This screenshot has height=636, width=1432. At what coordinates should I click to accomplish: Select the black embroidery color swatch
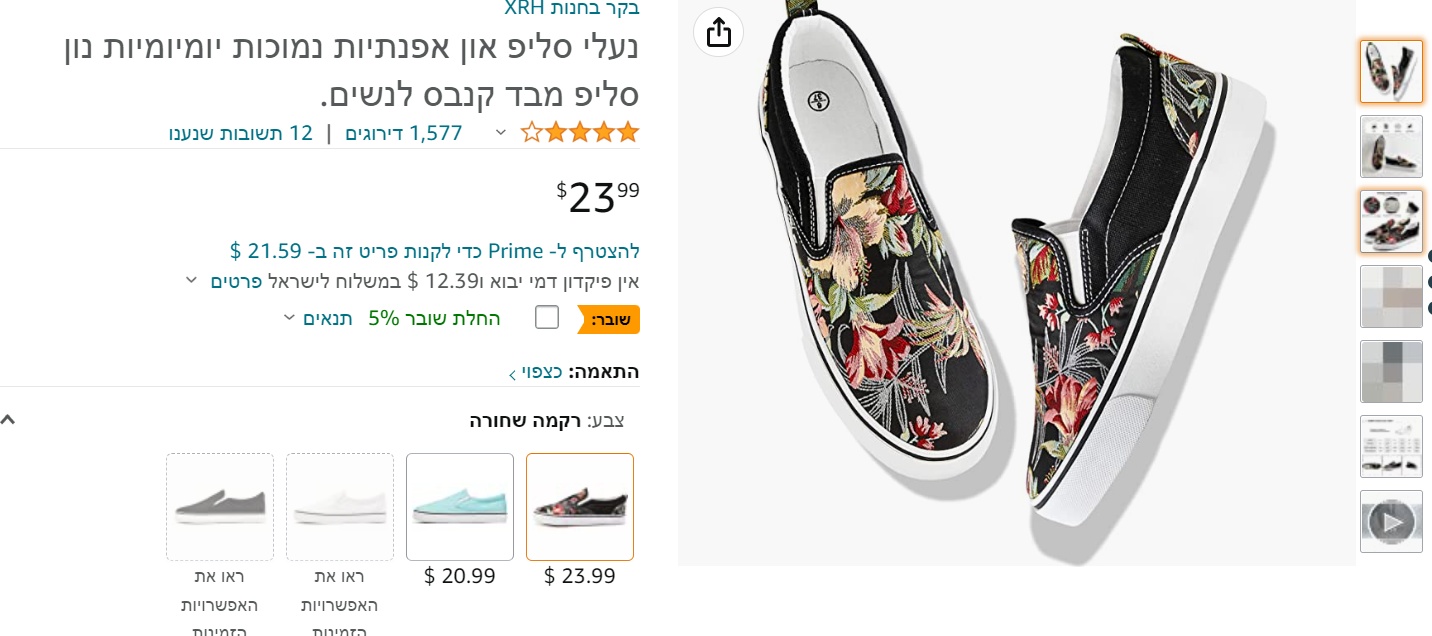[x=580, y=506]
